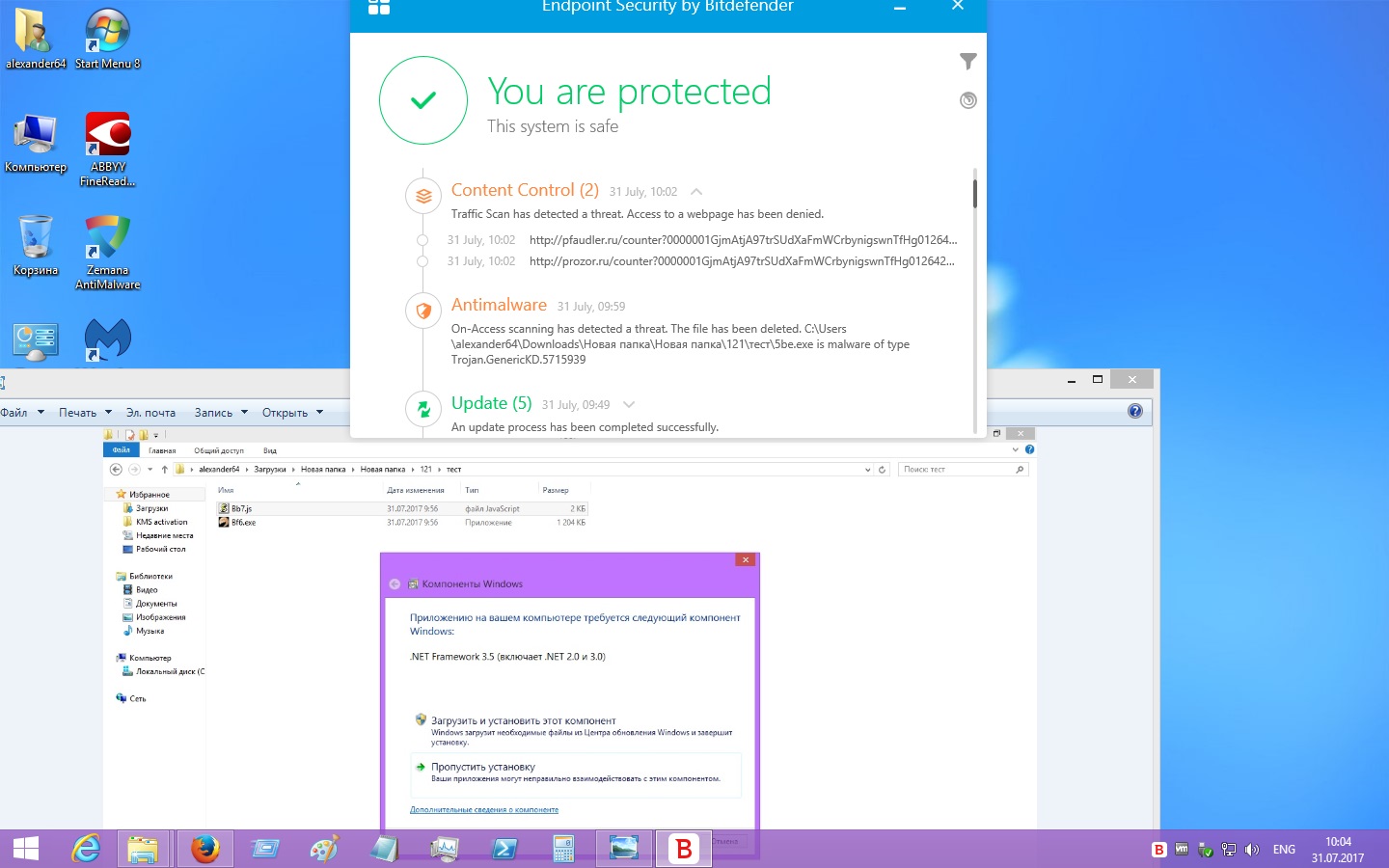Open Недавние места in the navigation pane

pos(164,535)
